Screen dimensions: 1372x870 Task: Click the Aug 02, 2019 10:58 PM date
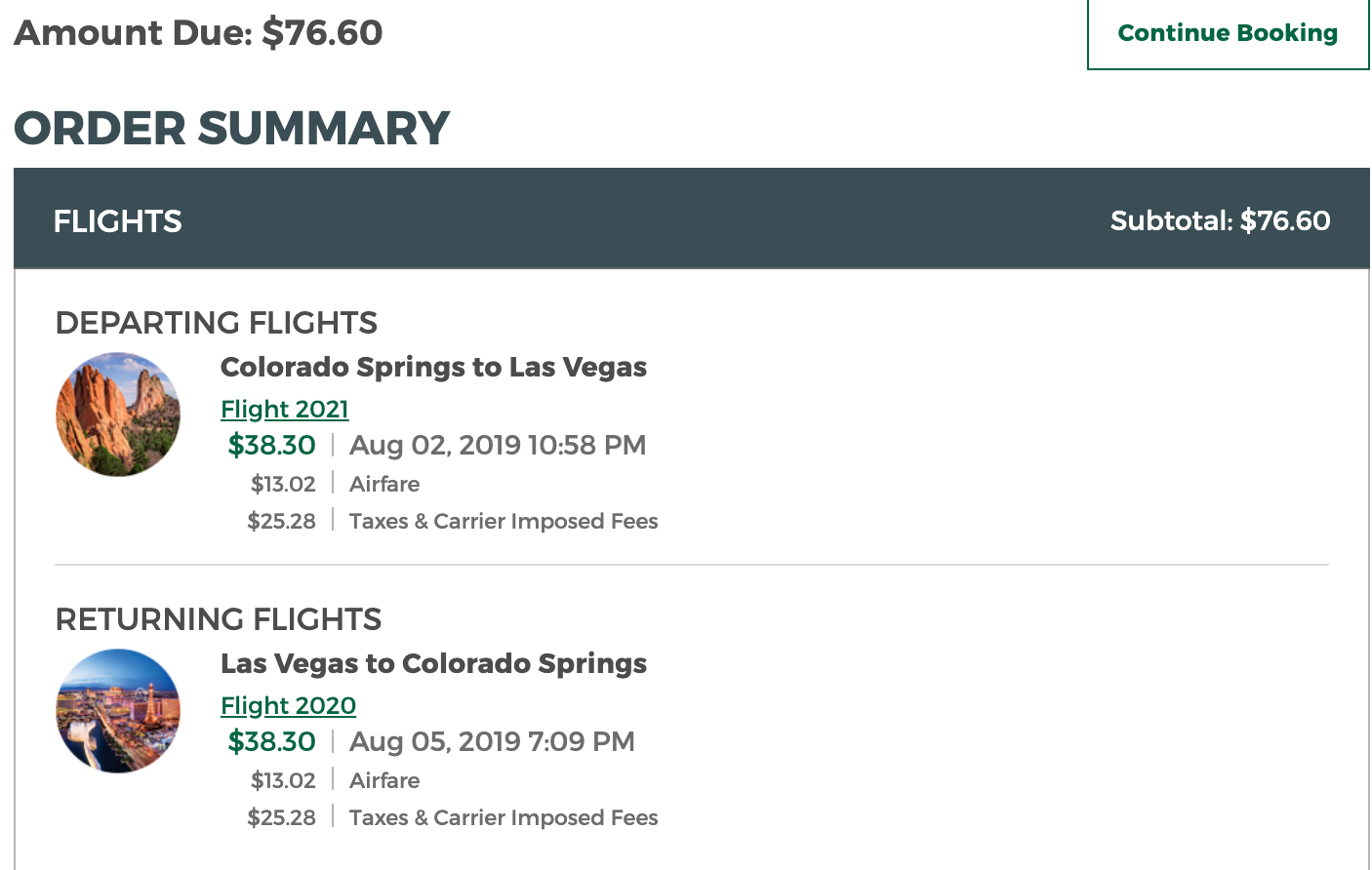point(497,446)
